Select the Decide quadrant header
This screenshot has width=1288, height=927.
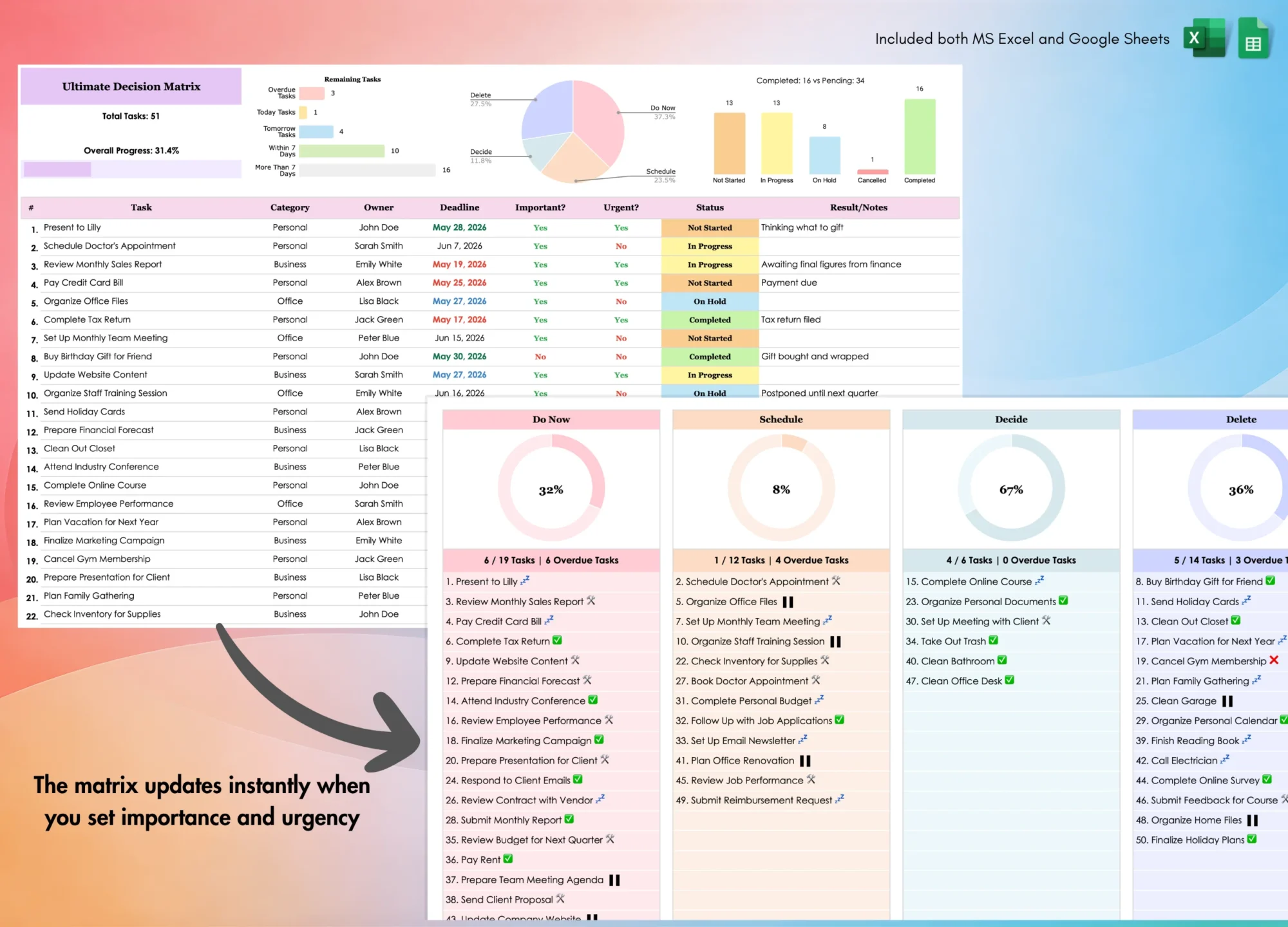(x=1011, y=419)
